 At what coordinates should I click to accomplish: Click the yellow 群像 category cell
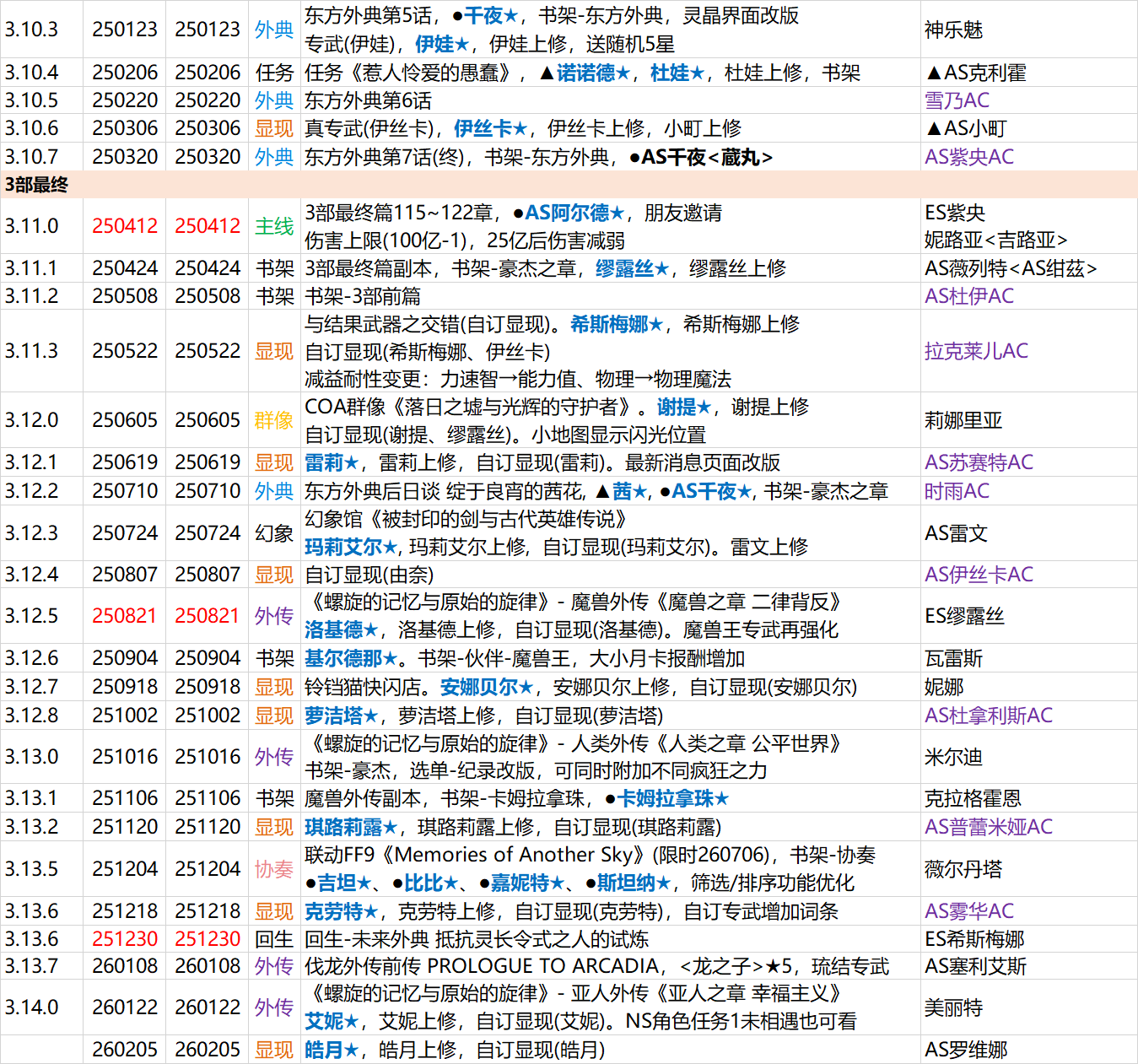[x=274, y=420]
